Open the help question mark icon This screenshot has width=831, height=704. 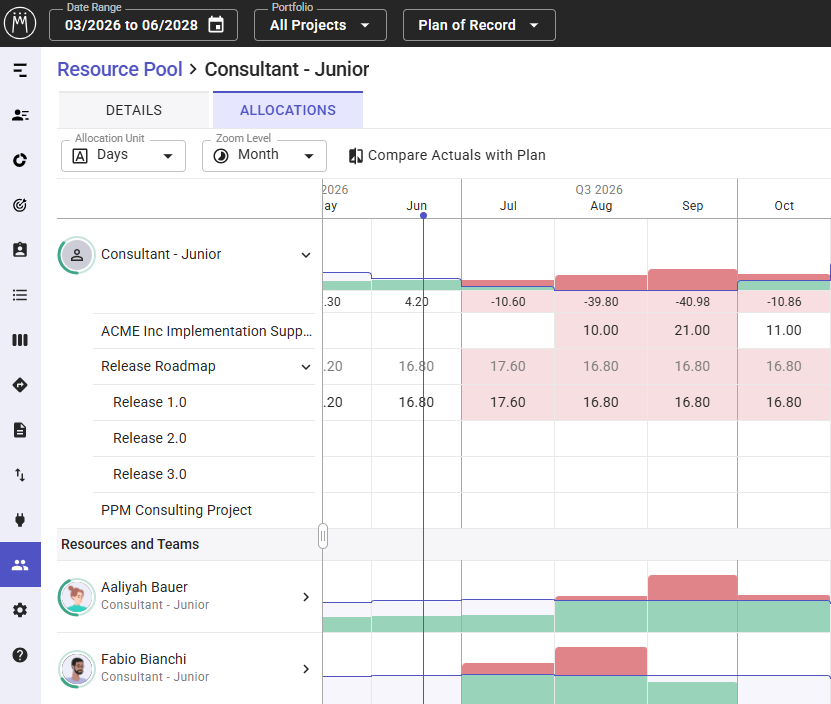(x=20, y=655)
